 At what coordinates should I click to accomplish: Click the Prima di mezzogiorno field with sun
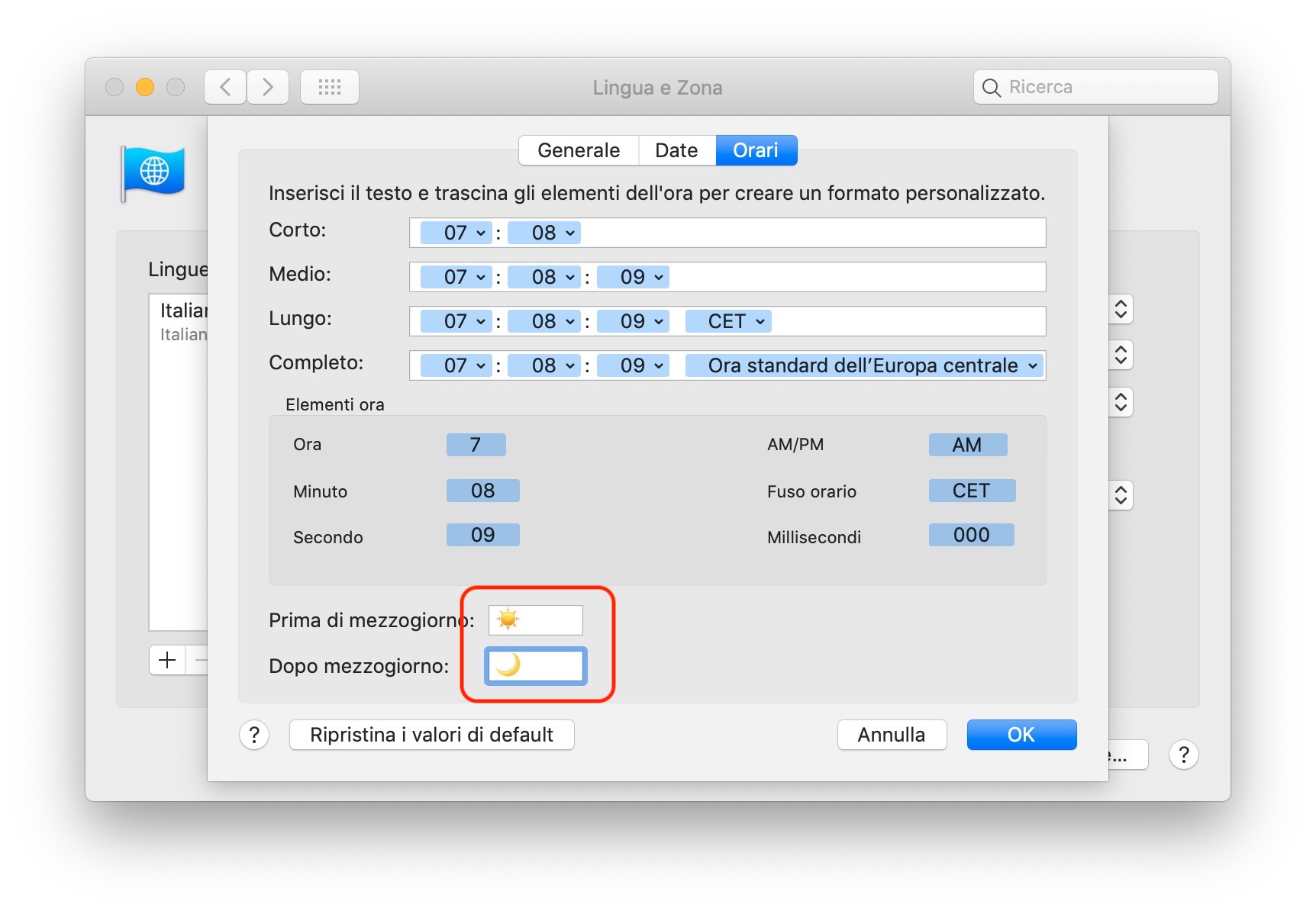(x=536, y=620)
